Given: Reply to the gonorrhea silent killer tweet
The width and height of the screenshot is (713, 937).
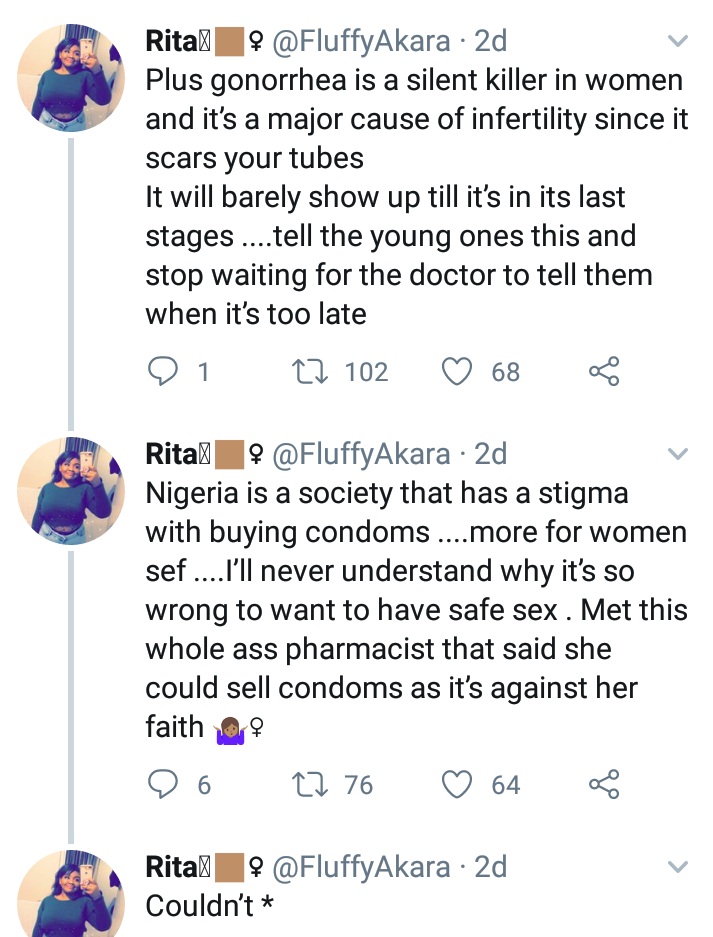Looking at the screenshot, I should [x=163, y=372].
